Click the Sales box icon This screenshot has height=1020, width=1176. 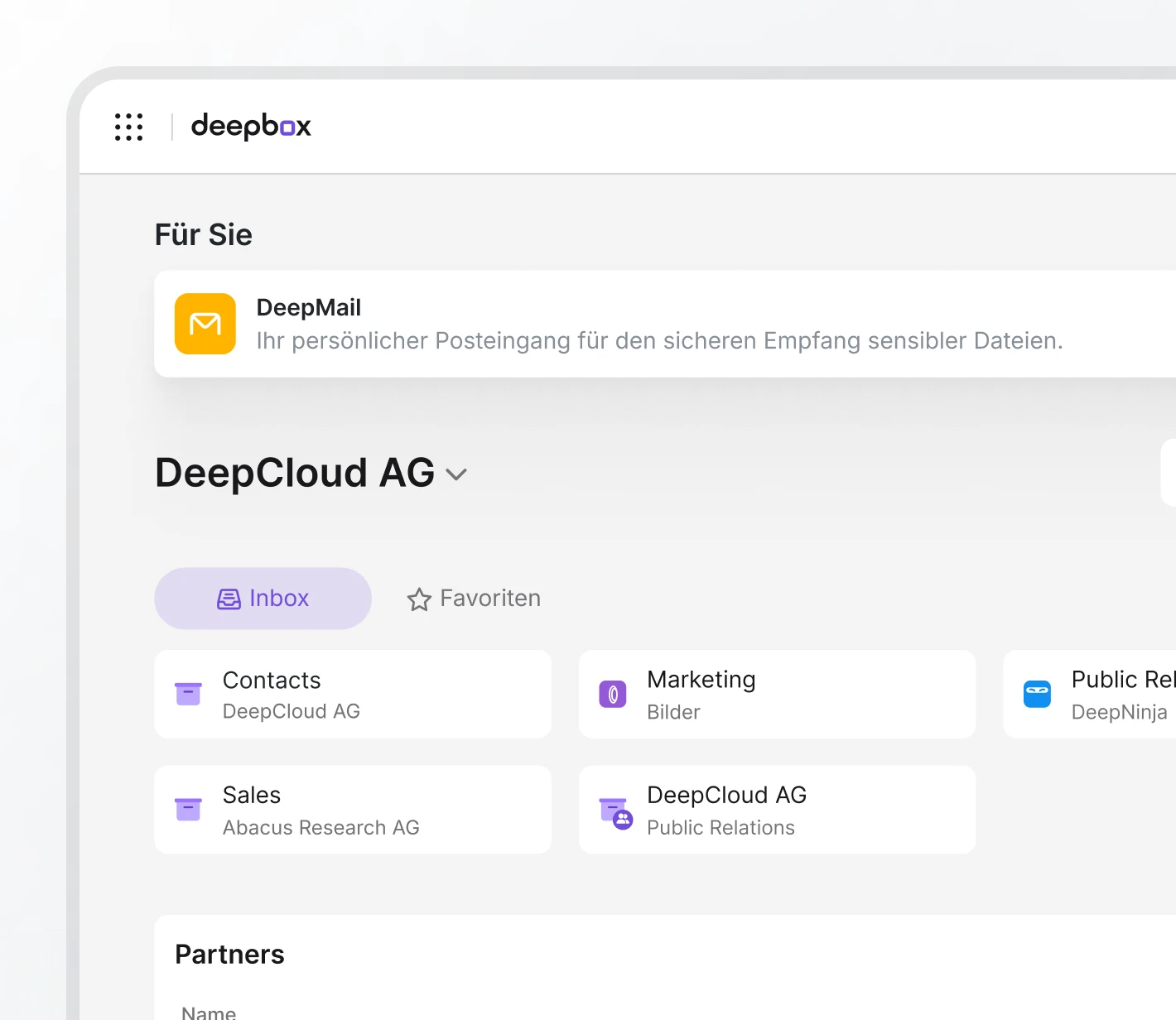[x=188, y=809]
